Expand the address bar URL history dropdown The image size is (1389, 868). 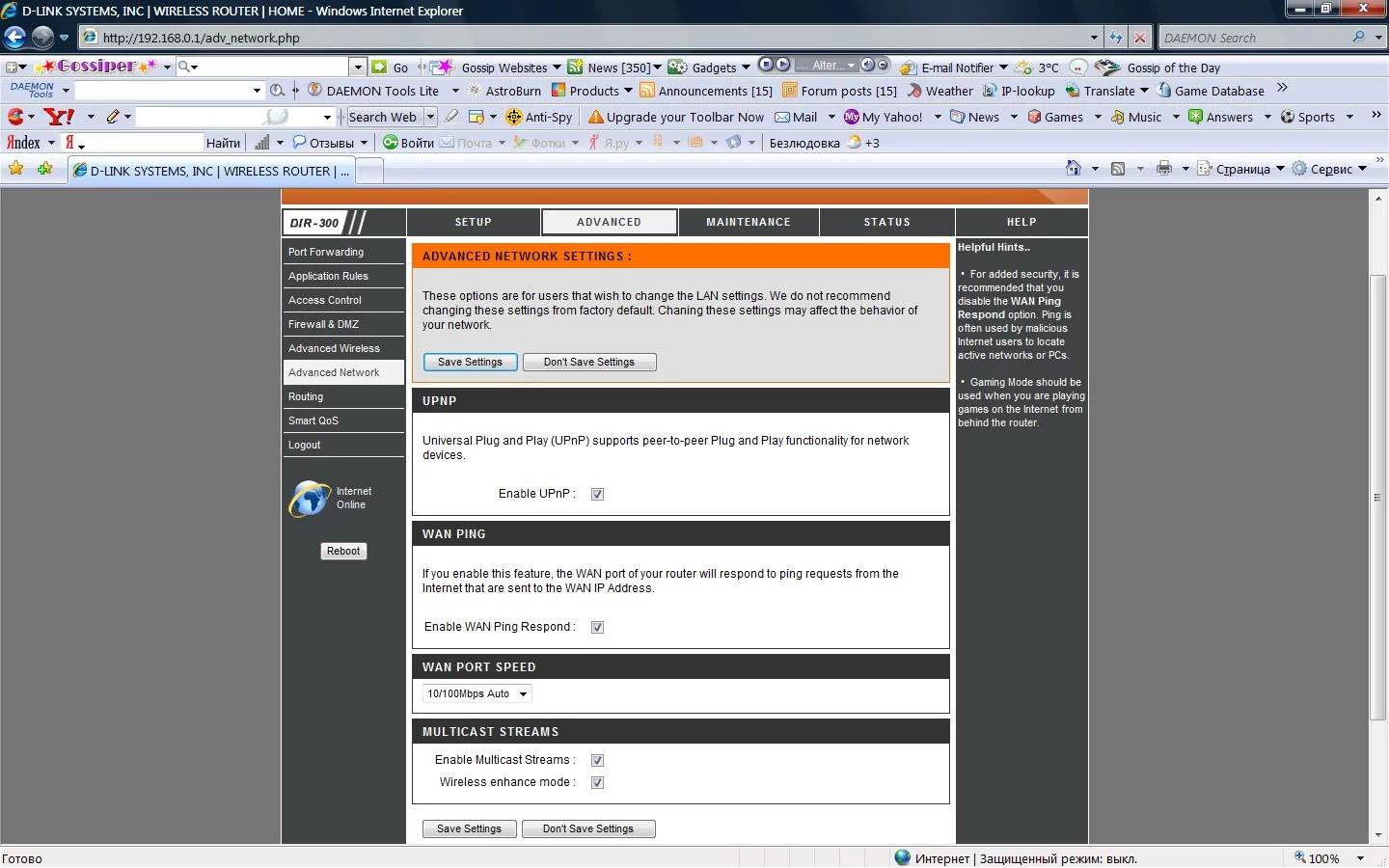click(1094, 38)
